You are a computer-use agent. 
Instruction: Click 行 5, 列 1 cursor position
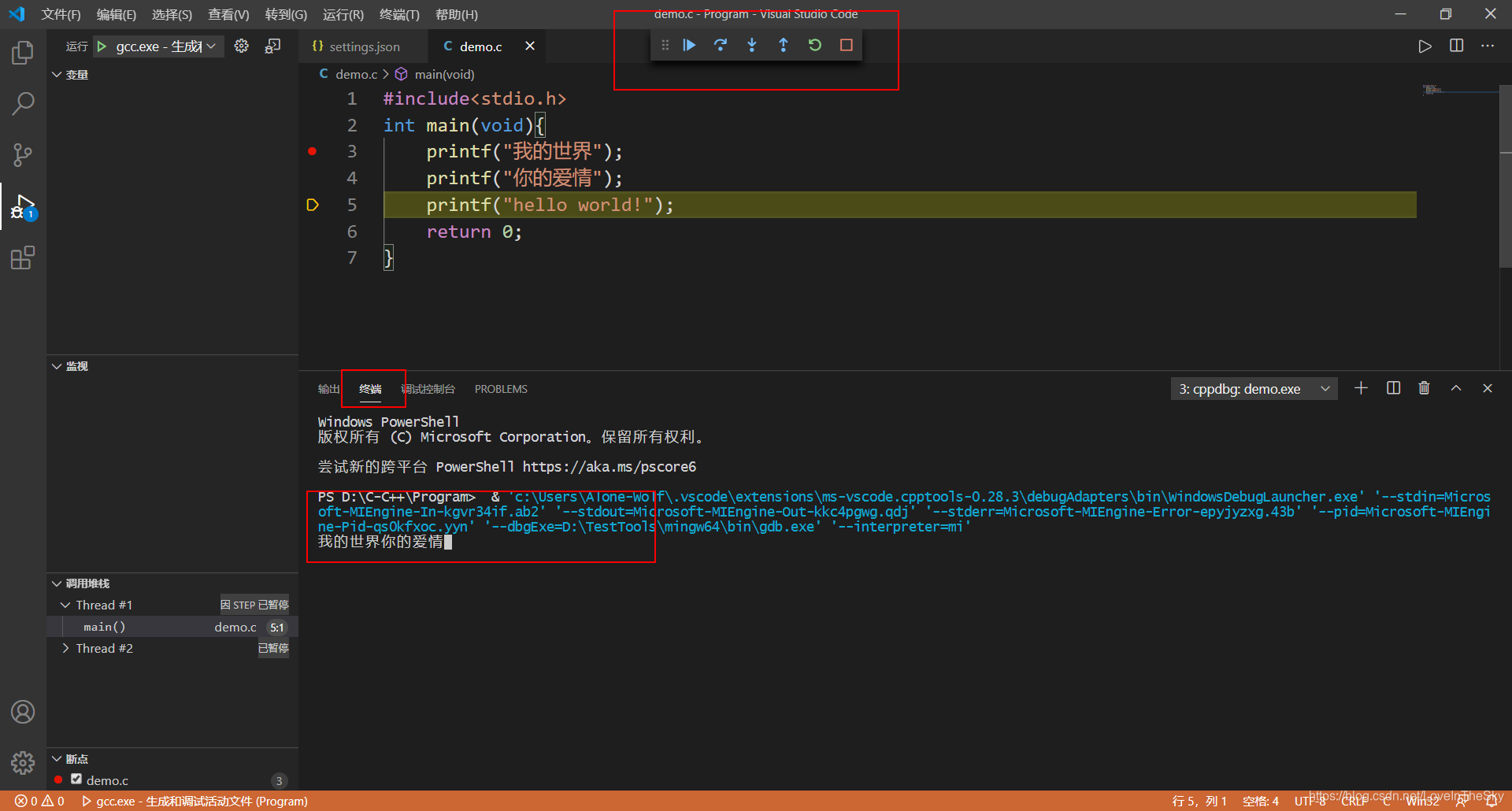1199,801
